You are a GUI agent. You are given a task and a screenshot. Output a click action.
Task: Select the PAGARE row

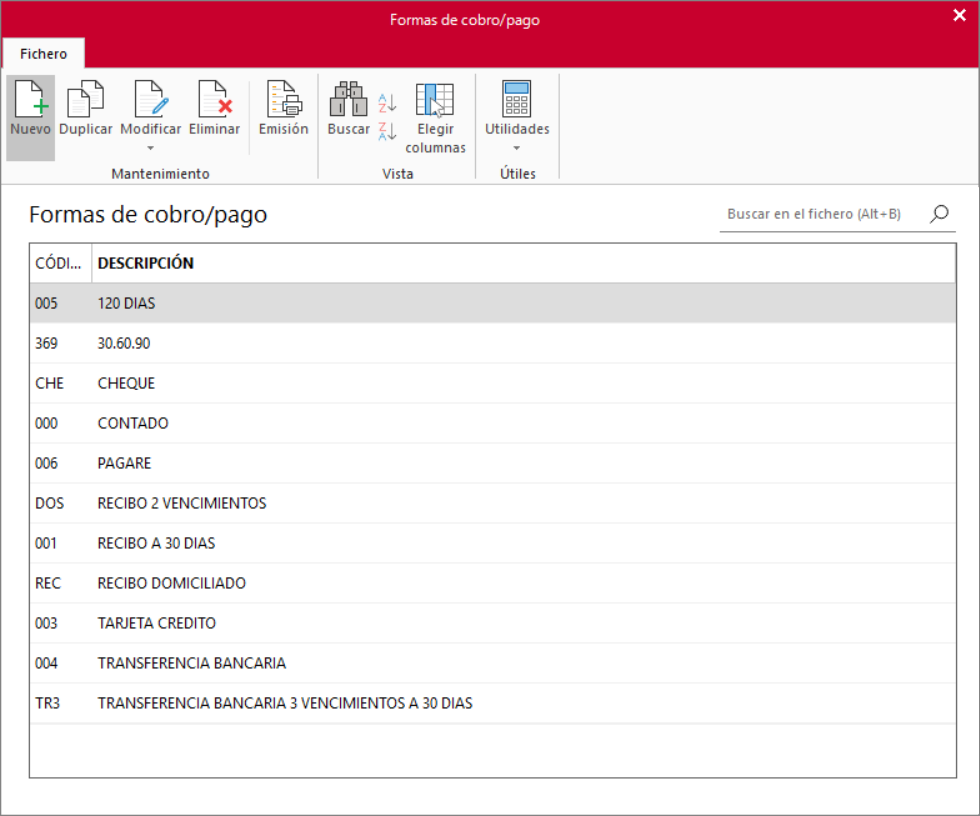point(492,463)
